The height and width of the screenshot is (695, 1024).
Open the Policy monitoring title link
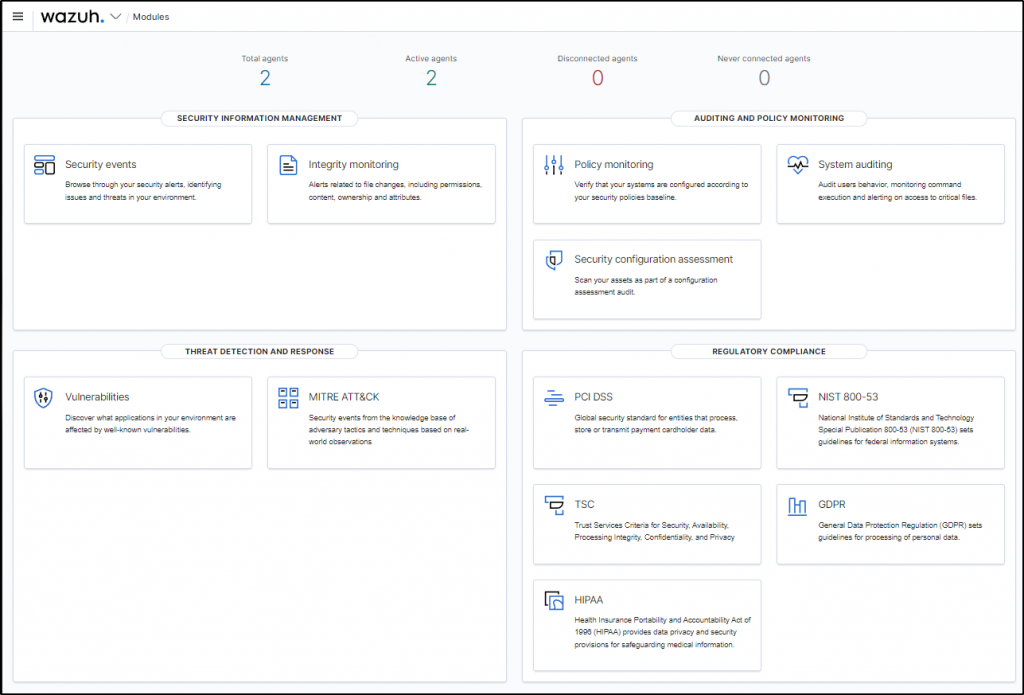click(614, 165)
